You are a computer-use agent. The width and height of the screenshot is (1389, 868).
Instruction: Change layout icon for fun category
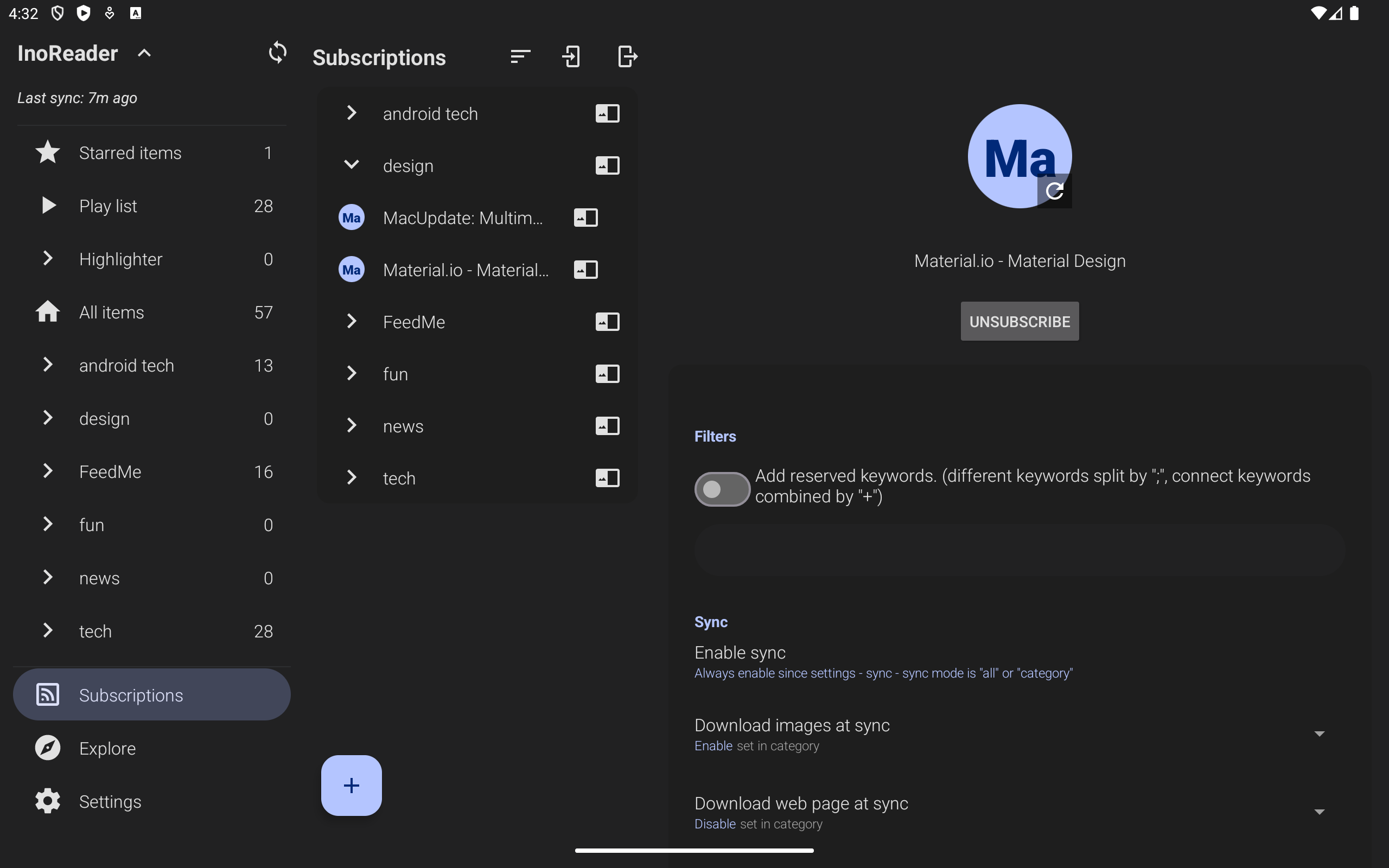point(607,374)
